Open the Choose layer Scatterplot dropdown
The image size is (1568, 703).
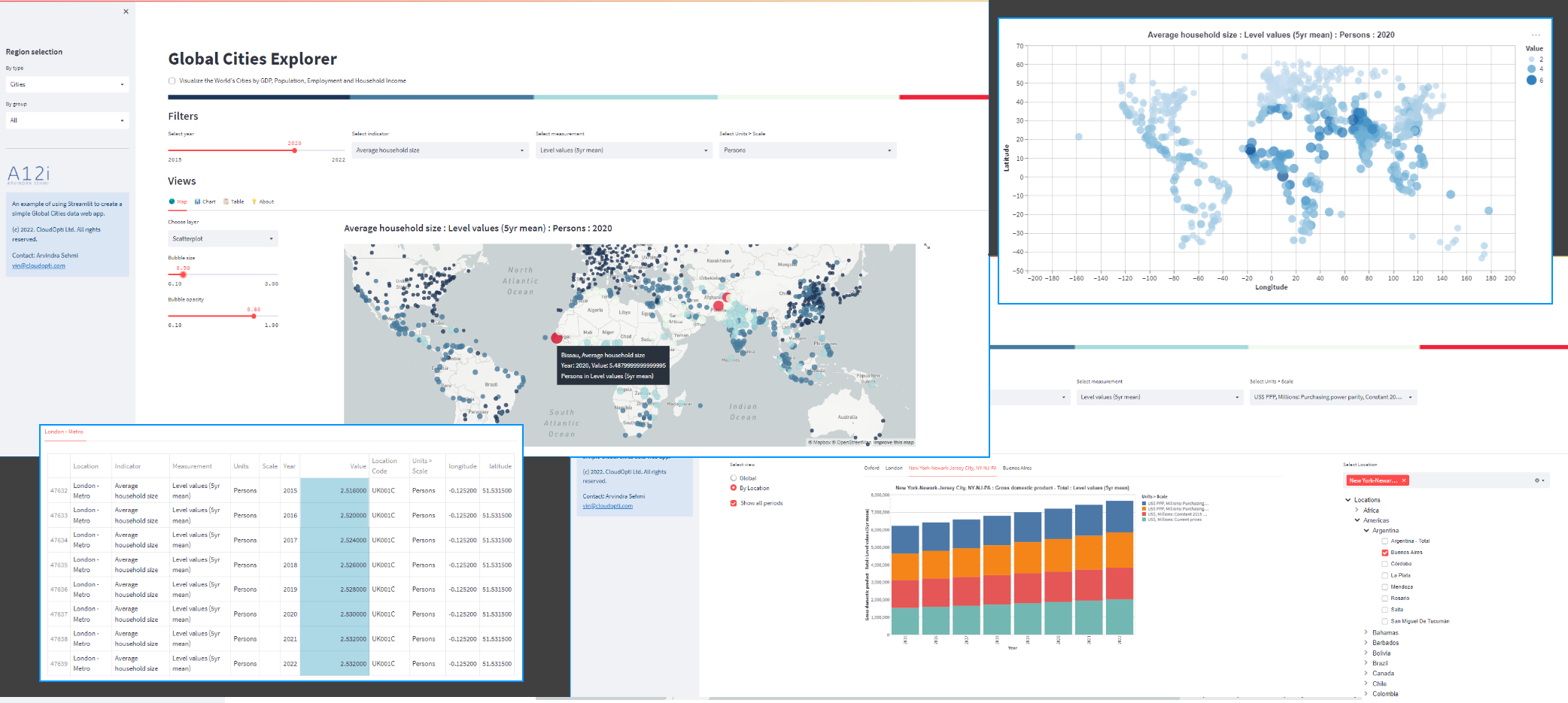coord(223,239)
